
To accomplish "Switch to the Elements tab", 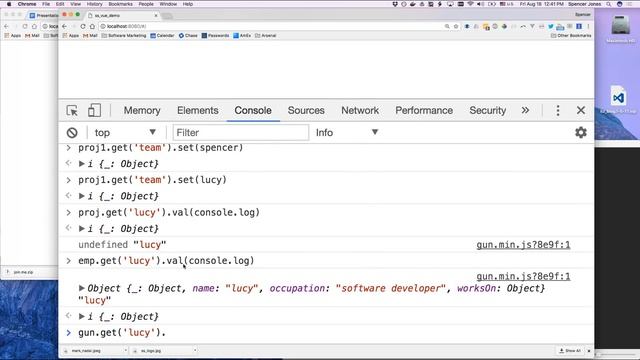I will click(198, 111).
